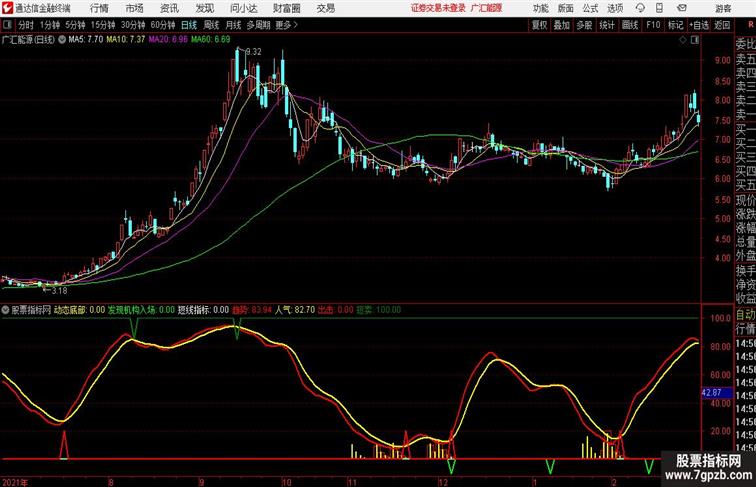756x487 pixels.
Task: Open the 市场 menu
Action: coord(135,8)
